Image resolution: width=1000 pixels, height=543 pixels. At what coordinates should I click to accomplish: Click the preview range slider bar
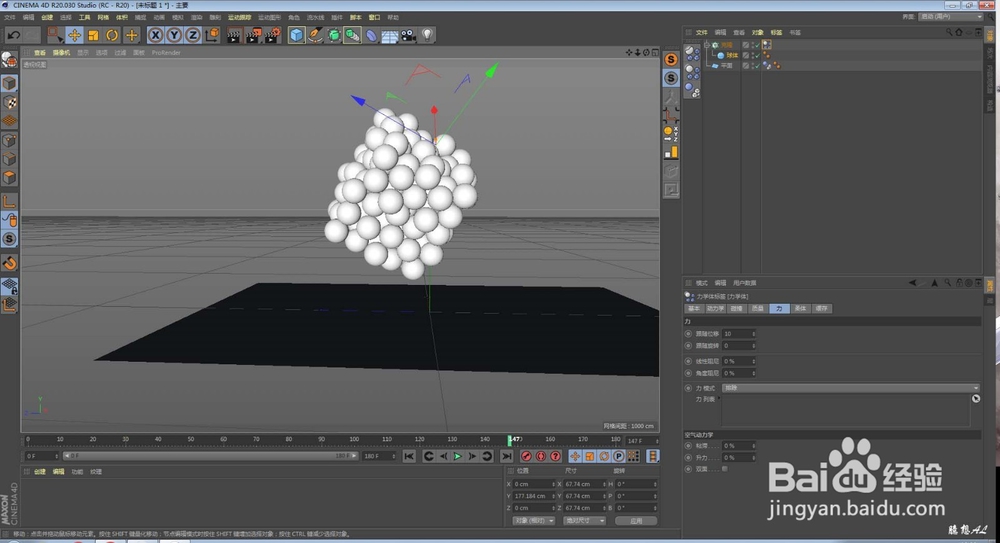point(210,456)
